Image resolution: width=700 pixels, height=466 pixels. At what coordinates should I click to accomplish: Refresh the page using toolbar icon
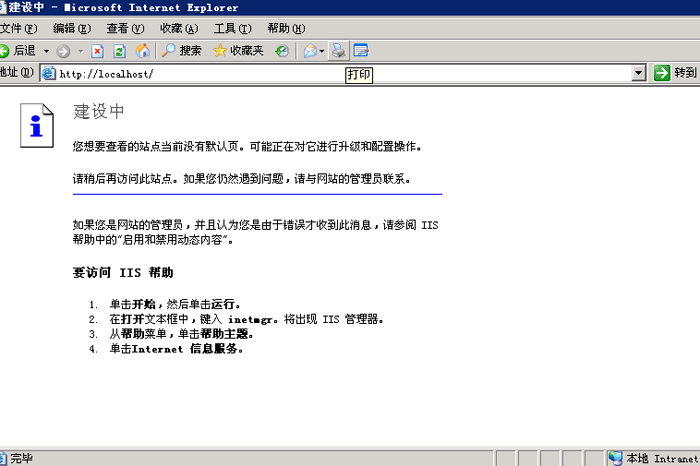pyautogui.click(x=120, y=50)
